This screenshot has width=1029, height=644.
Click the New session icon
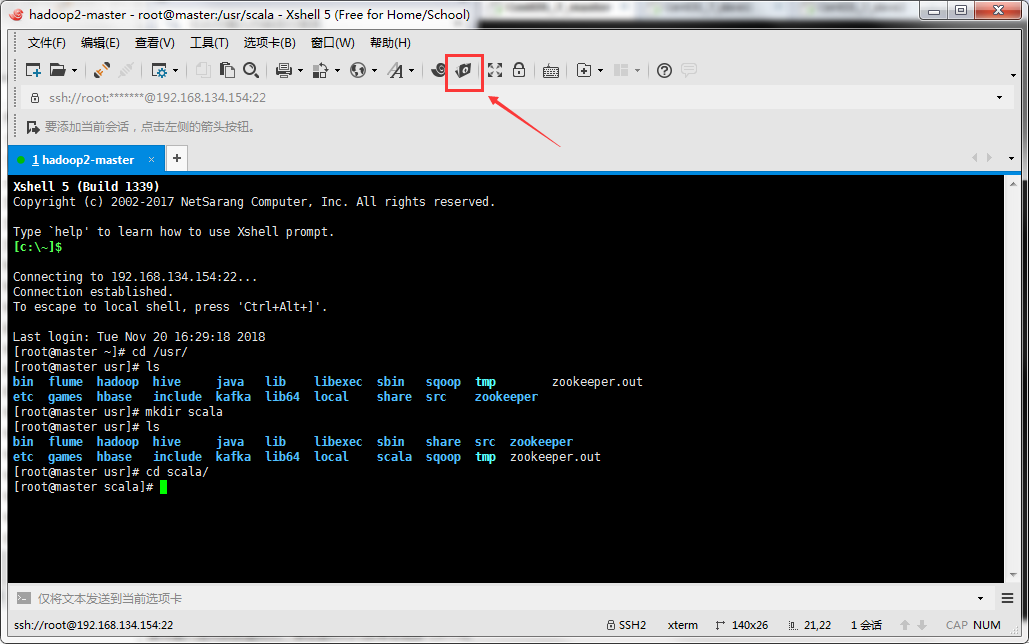click(33, 70)
